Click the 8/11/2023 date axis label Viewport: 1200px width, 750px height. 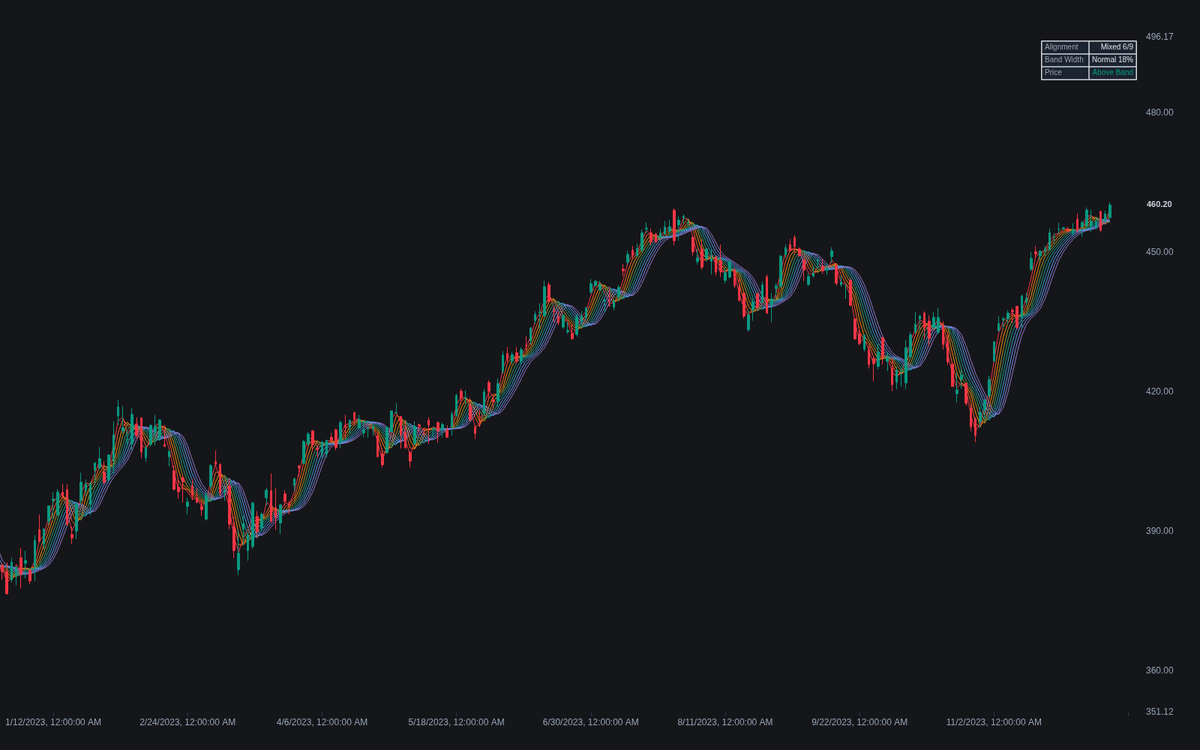click(x=725, y=722)
